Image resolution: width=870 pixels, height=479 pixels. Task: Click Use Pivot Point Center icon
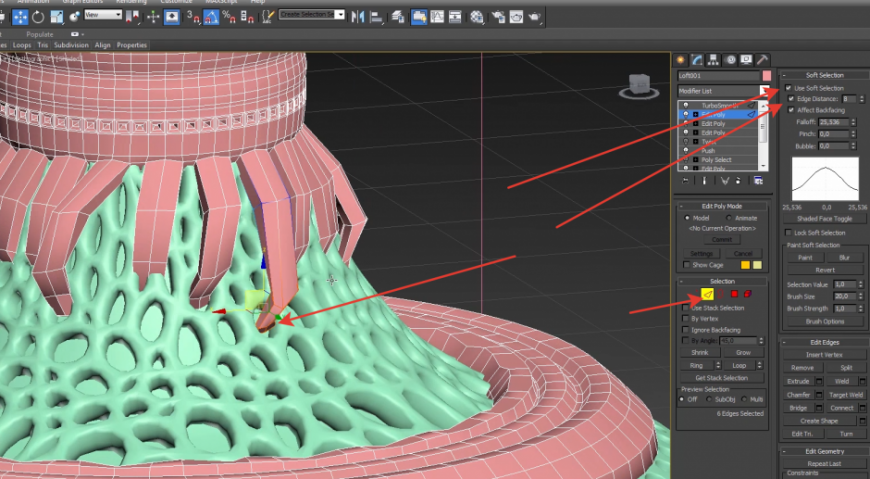click(133, 17)
